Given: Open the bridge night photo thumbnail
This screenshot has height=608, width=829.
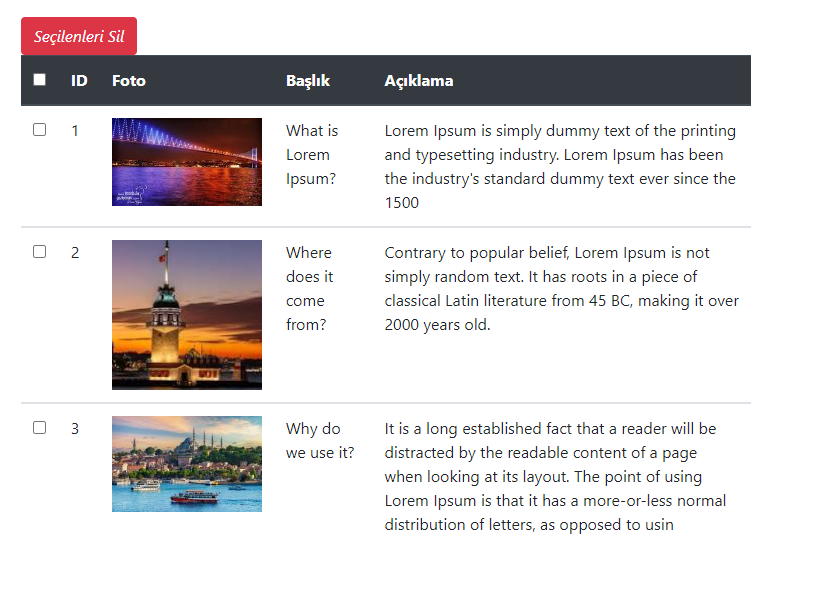Looking at the screenshot, I should coord(187,162).
